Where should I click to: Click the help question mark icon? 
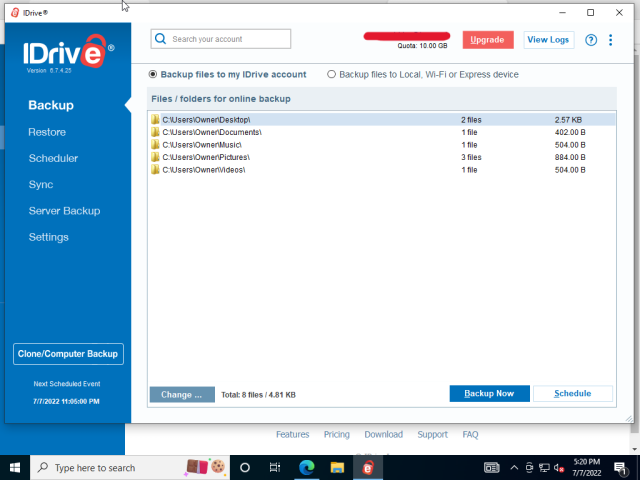point(590,40)
